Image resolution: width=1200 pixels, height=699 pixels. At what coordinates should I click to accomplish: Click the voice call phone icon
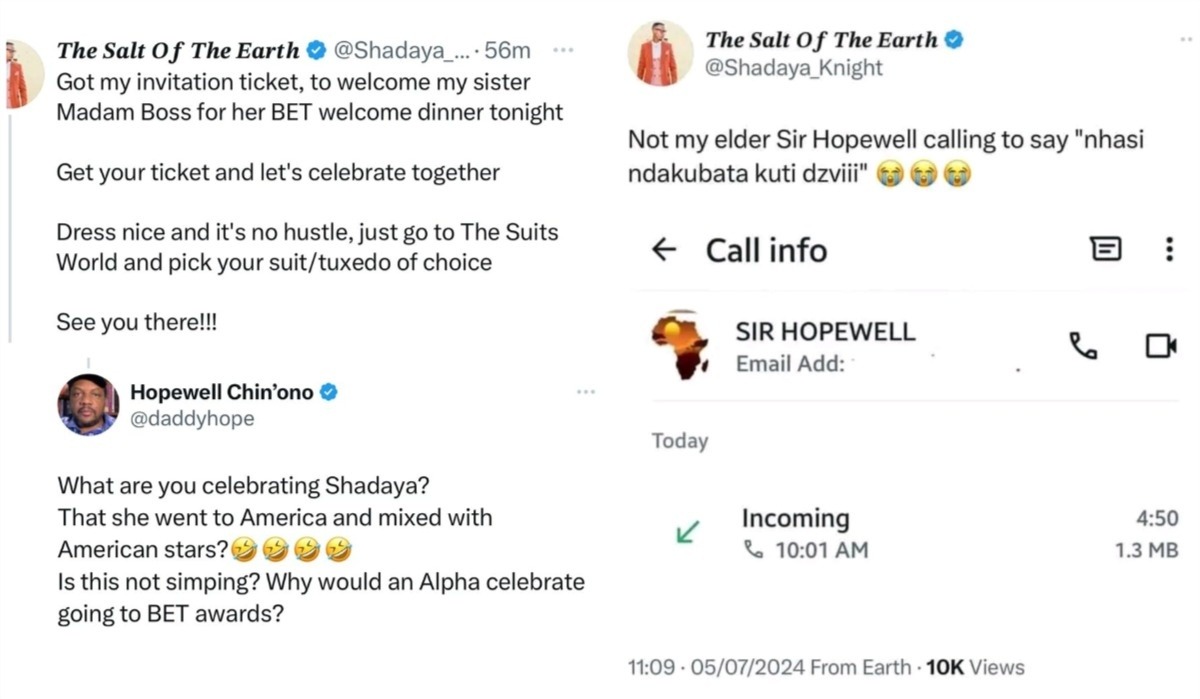click(x=1083, y=346)
